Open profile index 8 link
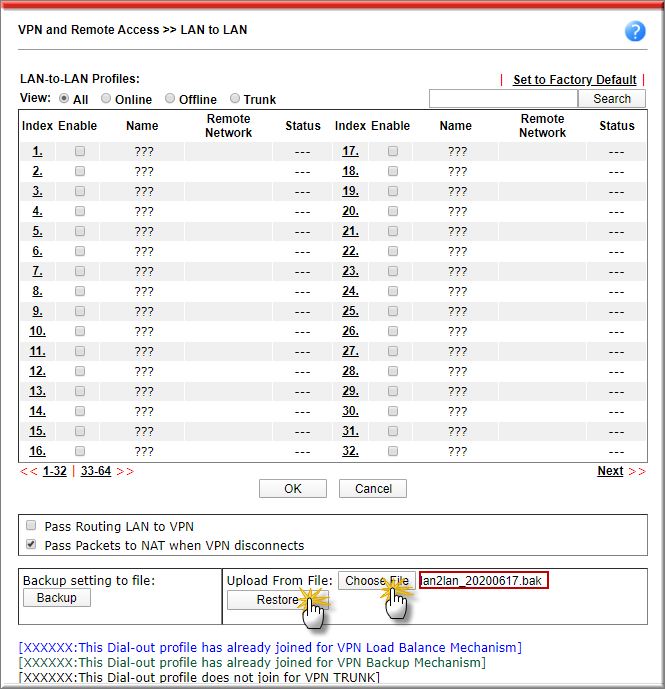Screen dimensions: 665x689 tap(37, 291)
